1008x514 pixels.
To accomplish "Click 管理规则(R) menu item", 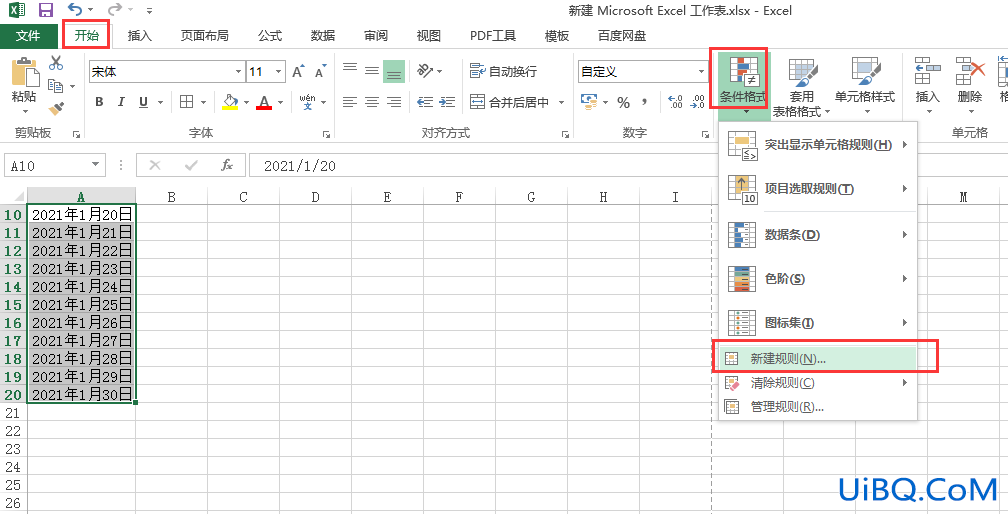I will [x=818, y=407].
